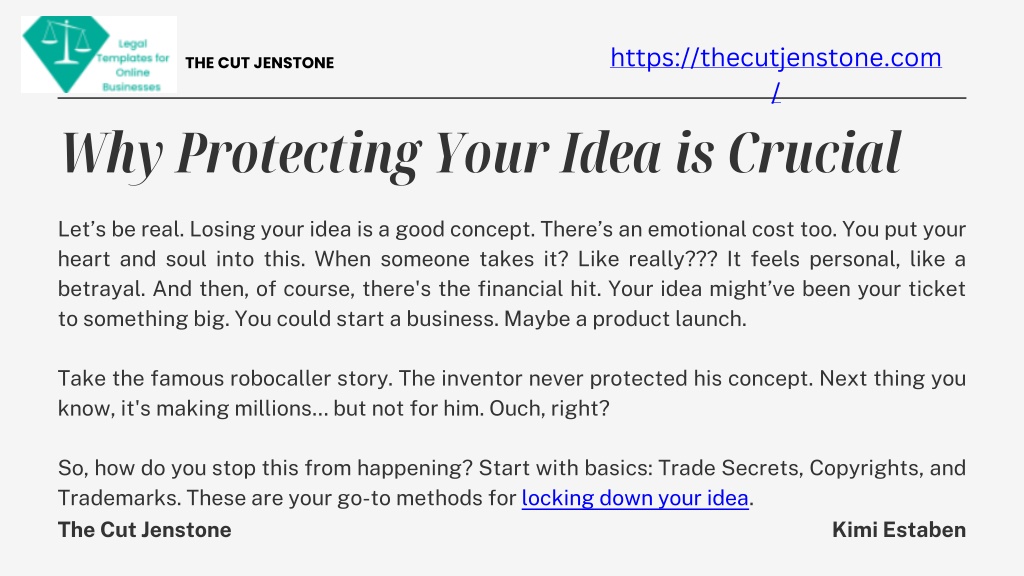Click the horizontal divider line under the header
The height and width of the screenshot is (576, 1024).
click(512, 98)
